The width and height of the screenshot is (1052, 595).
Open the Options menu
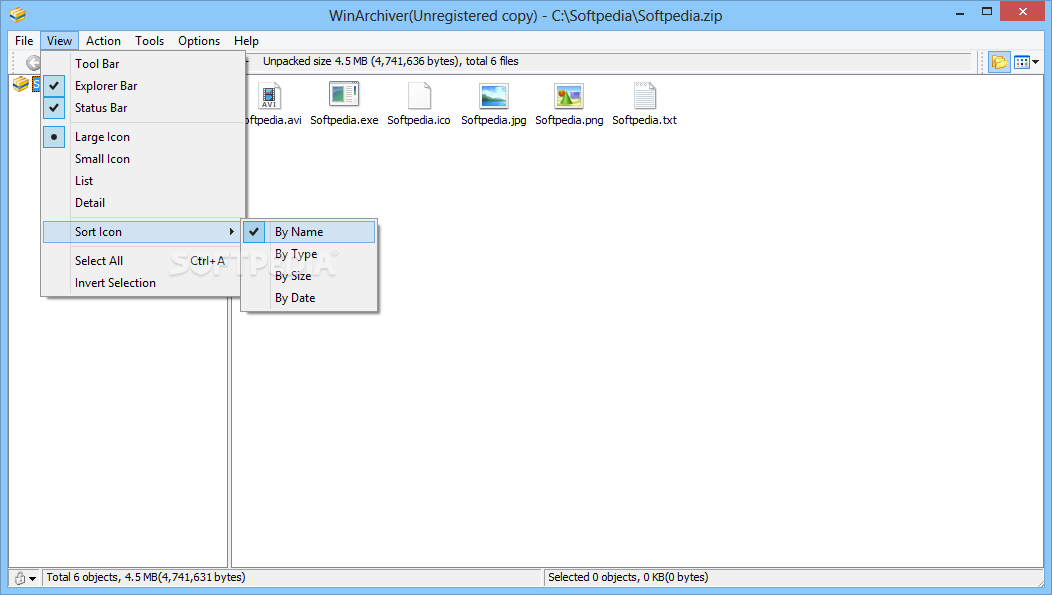point(199,41)
